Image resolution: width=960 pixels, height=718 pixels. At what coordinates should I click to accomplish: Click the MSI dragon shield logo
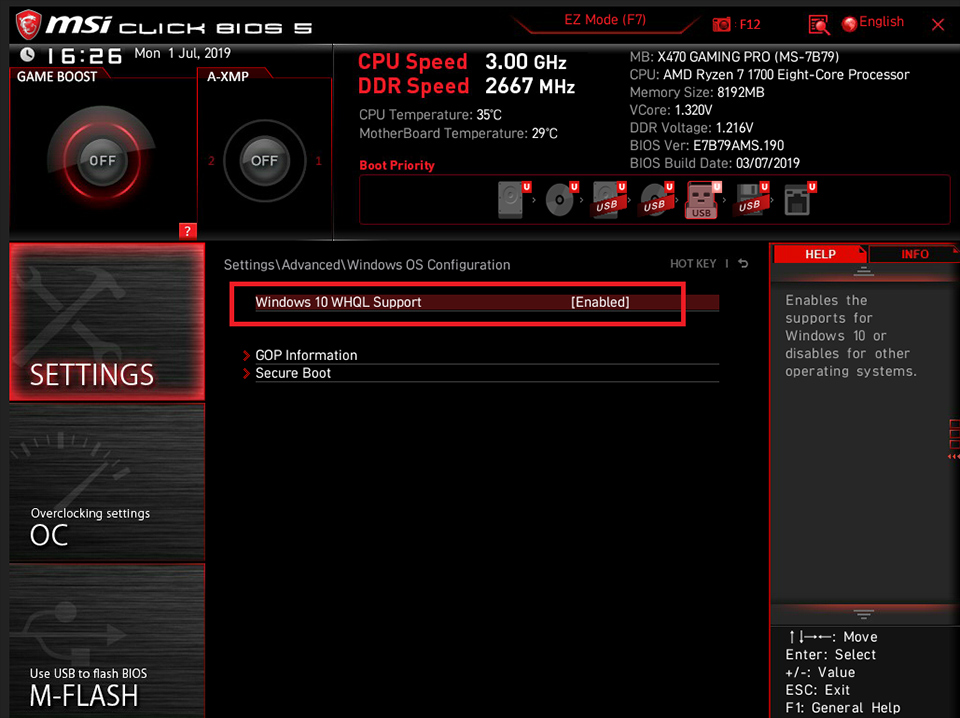[28, 24]
